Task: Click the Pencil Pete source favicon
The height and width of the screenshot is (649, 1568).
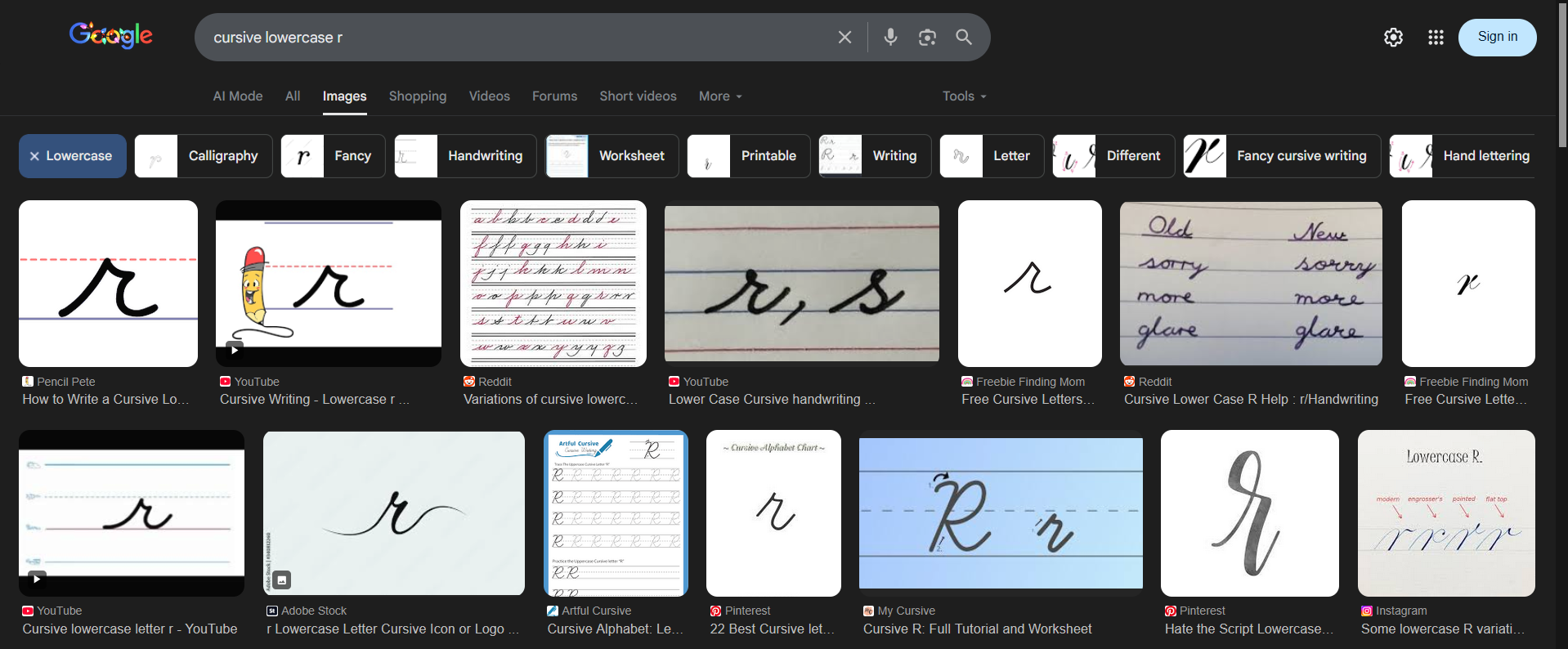Action: point(28,382)
